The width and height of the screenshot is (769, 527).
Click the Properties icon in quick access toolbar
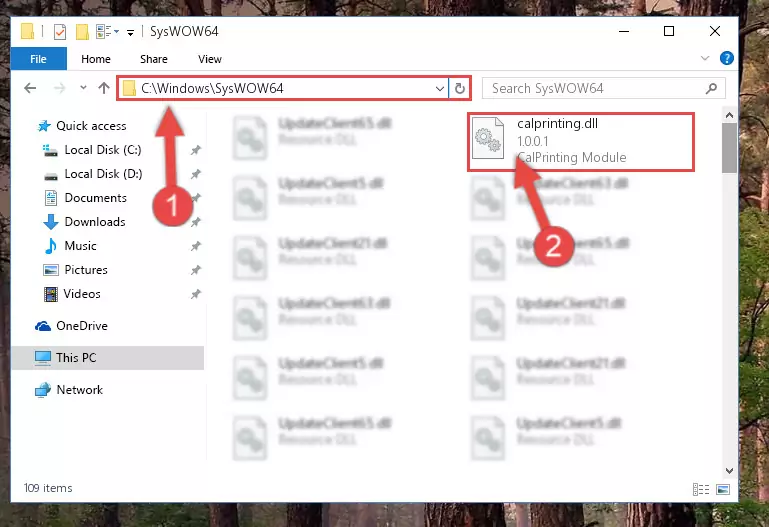pos(60,32)
